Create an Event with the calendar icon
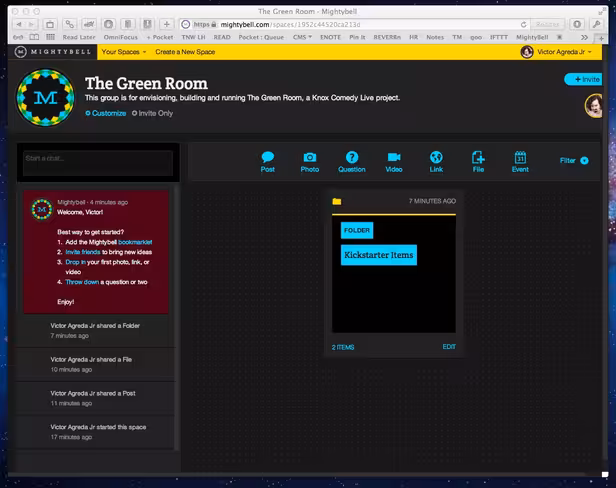The width and height of the screenshot is (616, 488). (520, 157)
